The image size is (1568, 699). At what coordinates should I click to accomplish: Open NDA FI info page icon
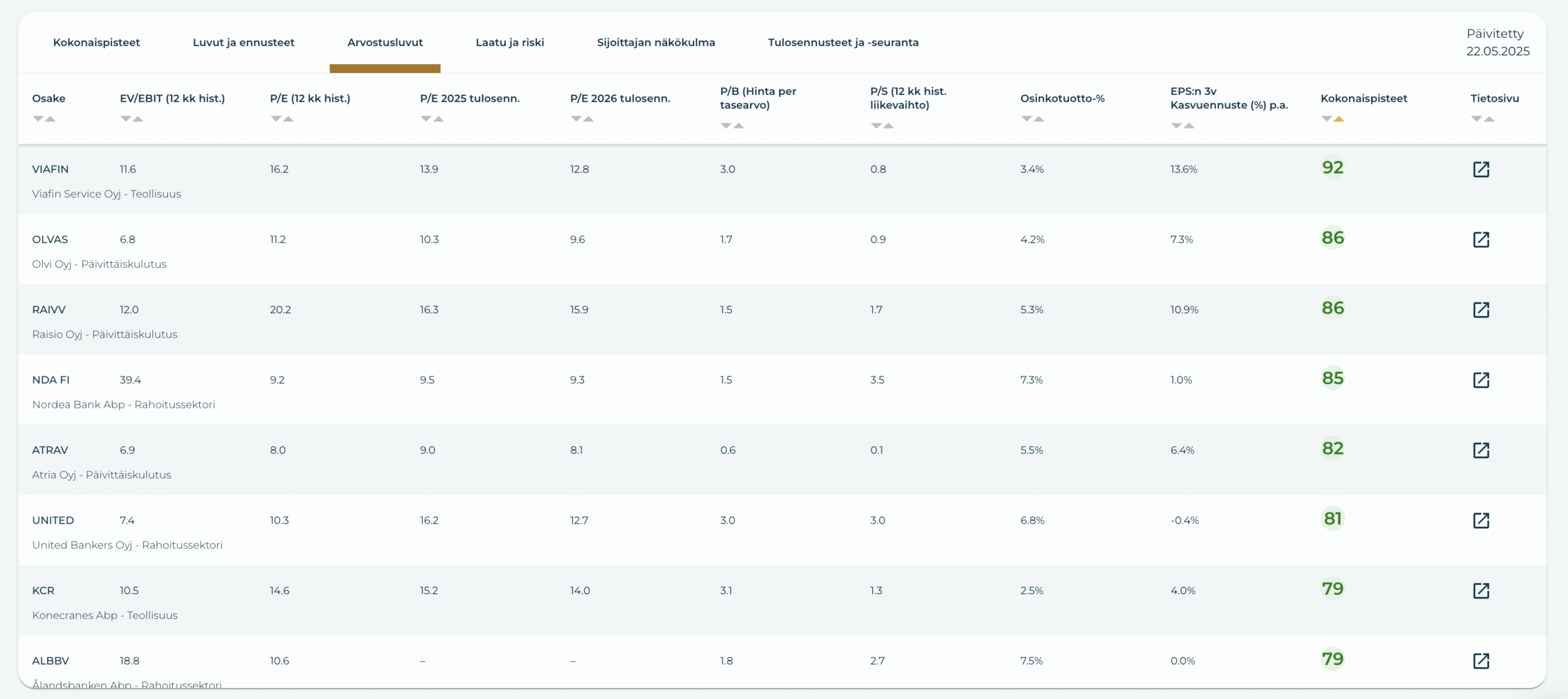coord(1481,380)
